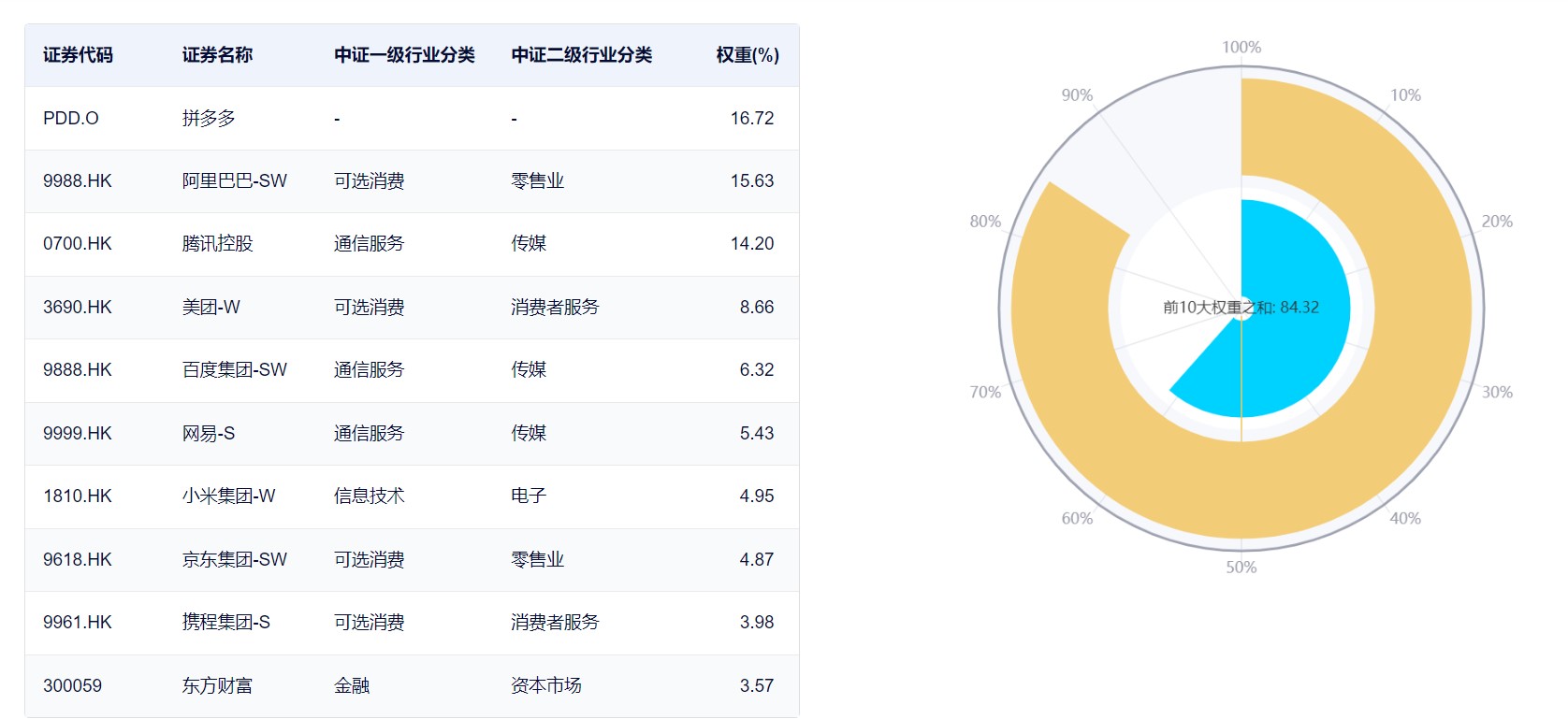The width and height of the screenshot is (1568, 719).
Task: Select the 3690.HK code cell
Action: tap(78, 307)
